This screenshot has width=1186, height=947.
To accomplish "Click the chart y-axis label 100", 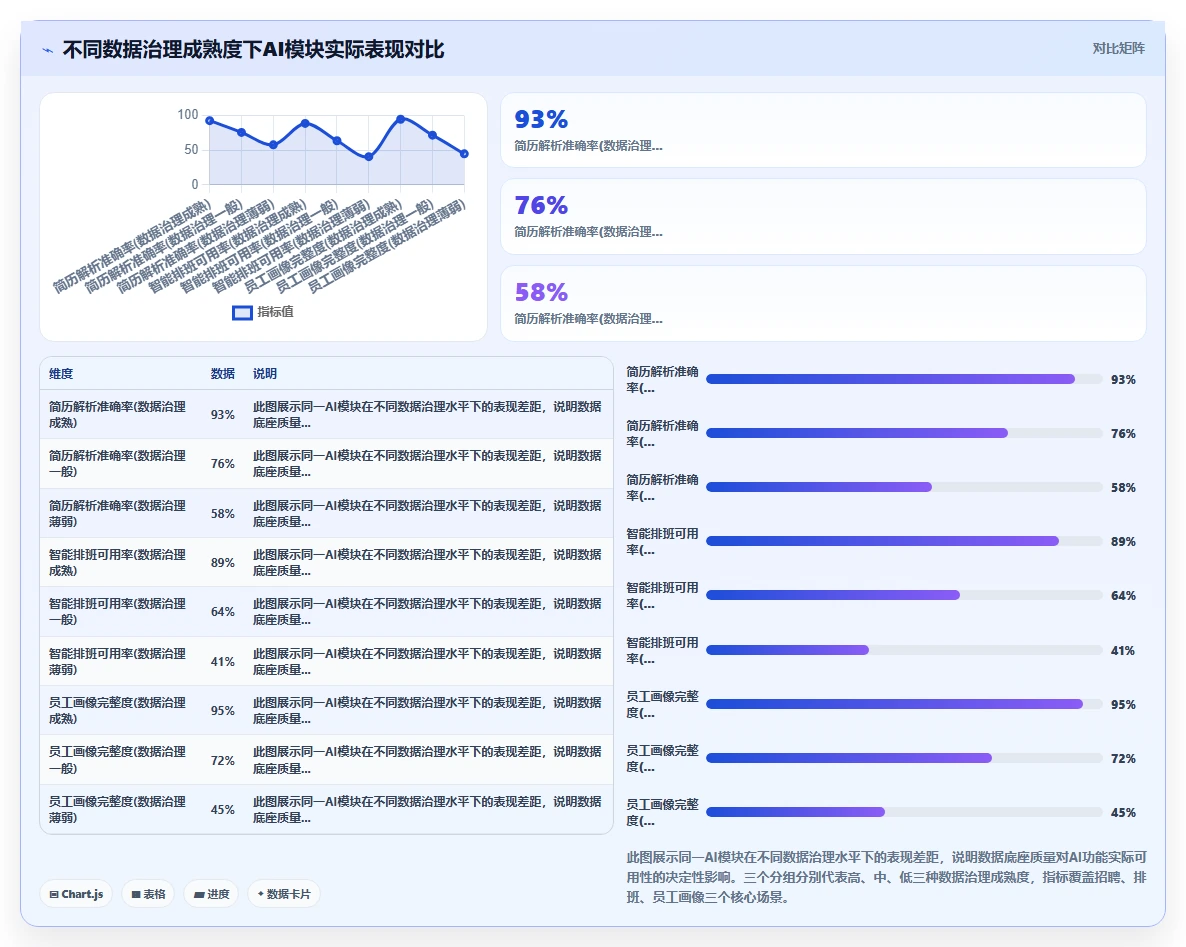I will click(x=188, y=114).
